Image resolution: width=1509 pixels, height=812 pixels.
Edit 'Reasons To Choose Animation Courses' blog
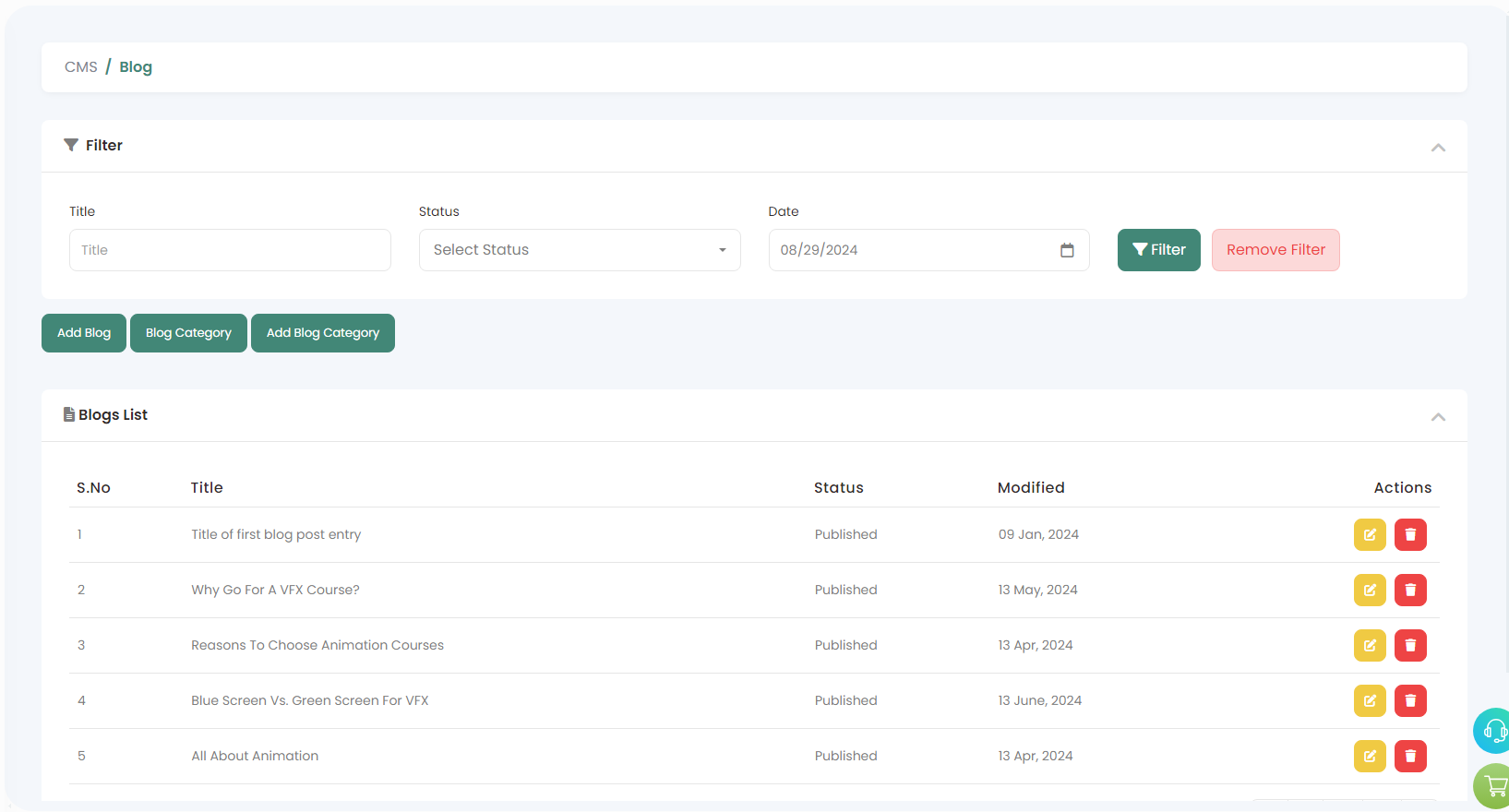pyautogui.click(x=1370, y=646)
